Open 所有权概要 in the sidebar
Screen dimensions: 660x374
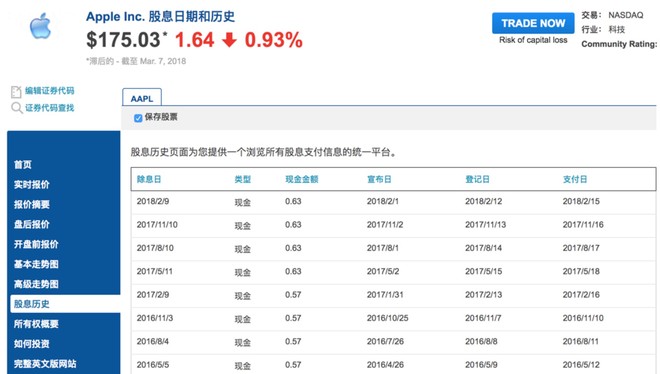36,324
